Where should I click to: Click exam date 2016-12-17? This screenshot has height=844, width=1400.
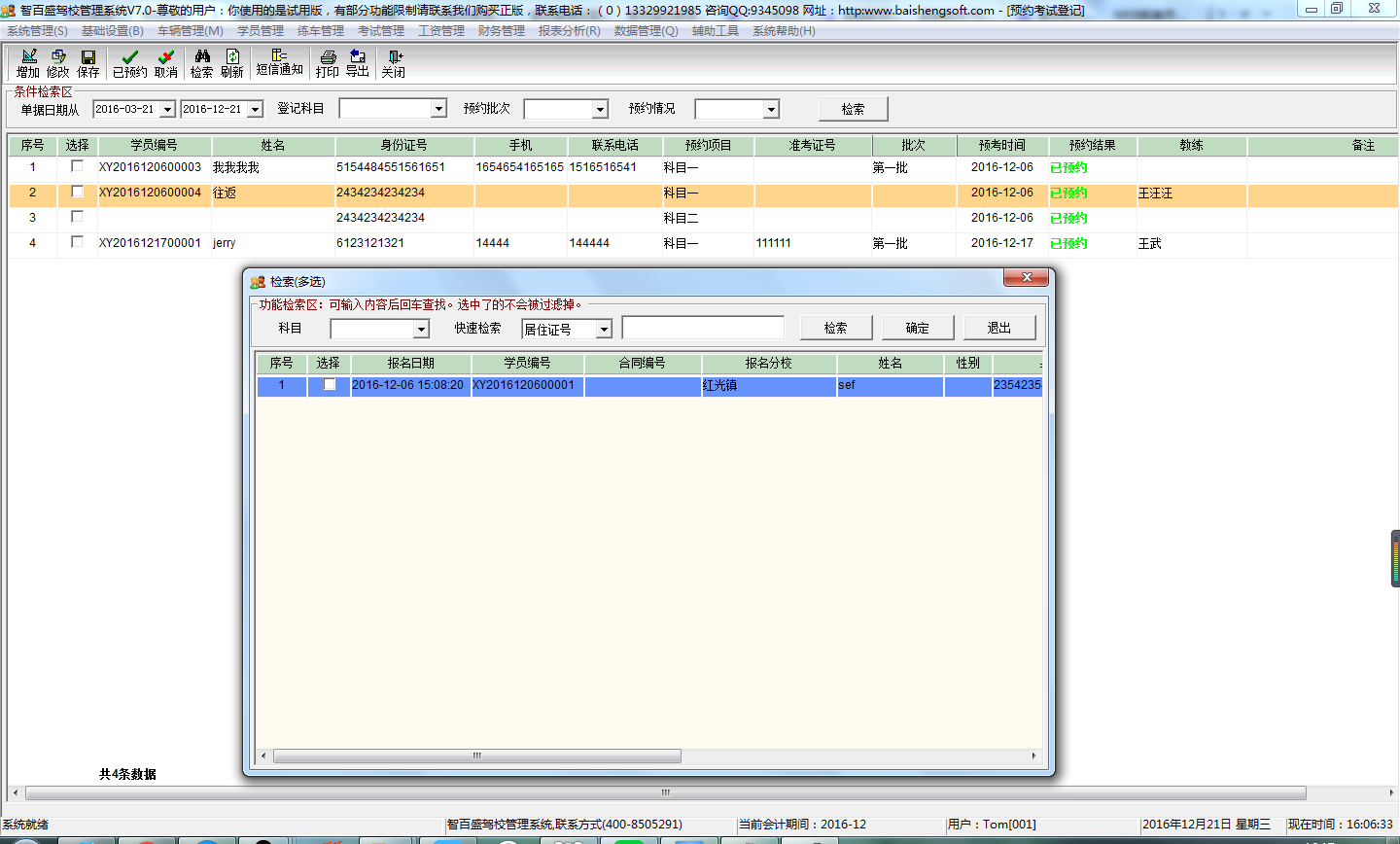tap(1002, 243)
